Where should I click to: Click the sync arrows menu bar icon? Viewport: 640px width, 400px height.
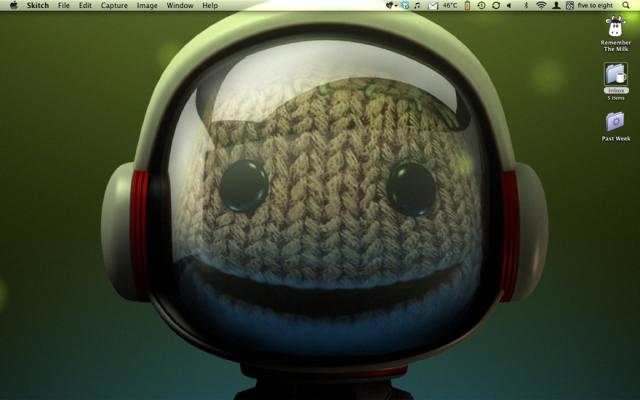pyautogui.click(x=496, y=5)
